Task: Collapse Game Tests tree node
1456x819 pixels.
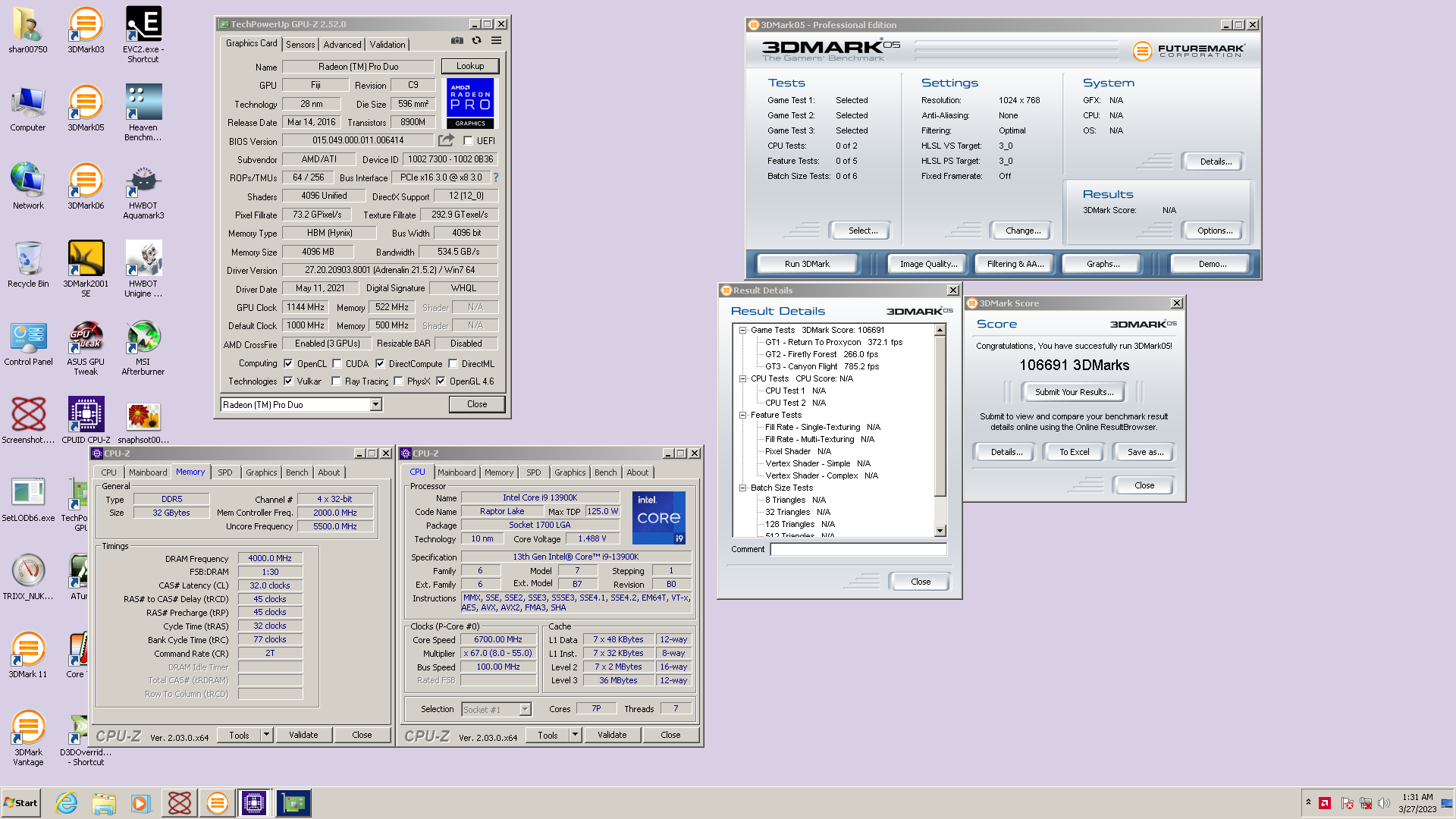Action: click(743, 330)
